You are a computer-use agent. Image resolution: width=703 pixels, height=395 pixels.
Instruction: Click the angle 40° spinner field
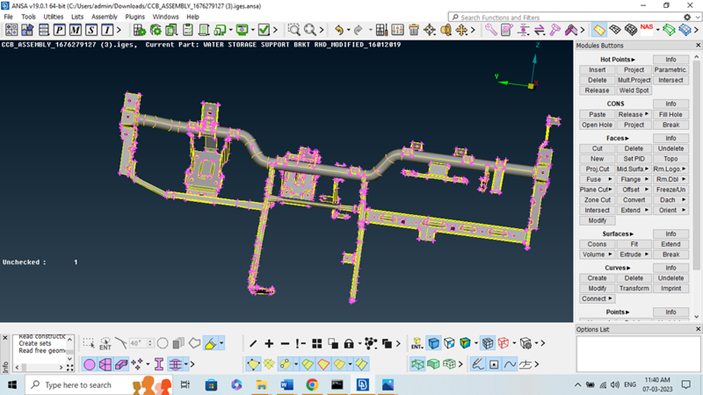(141, 343)
